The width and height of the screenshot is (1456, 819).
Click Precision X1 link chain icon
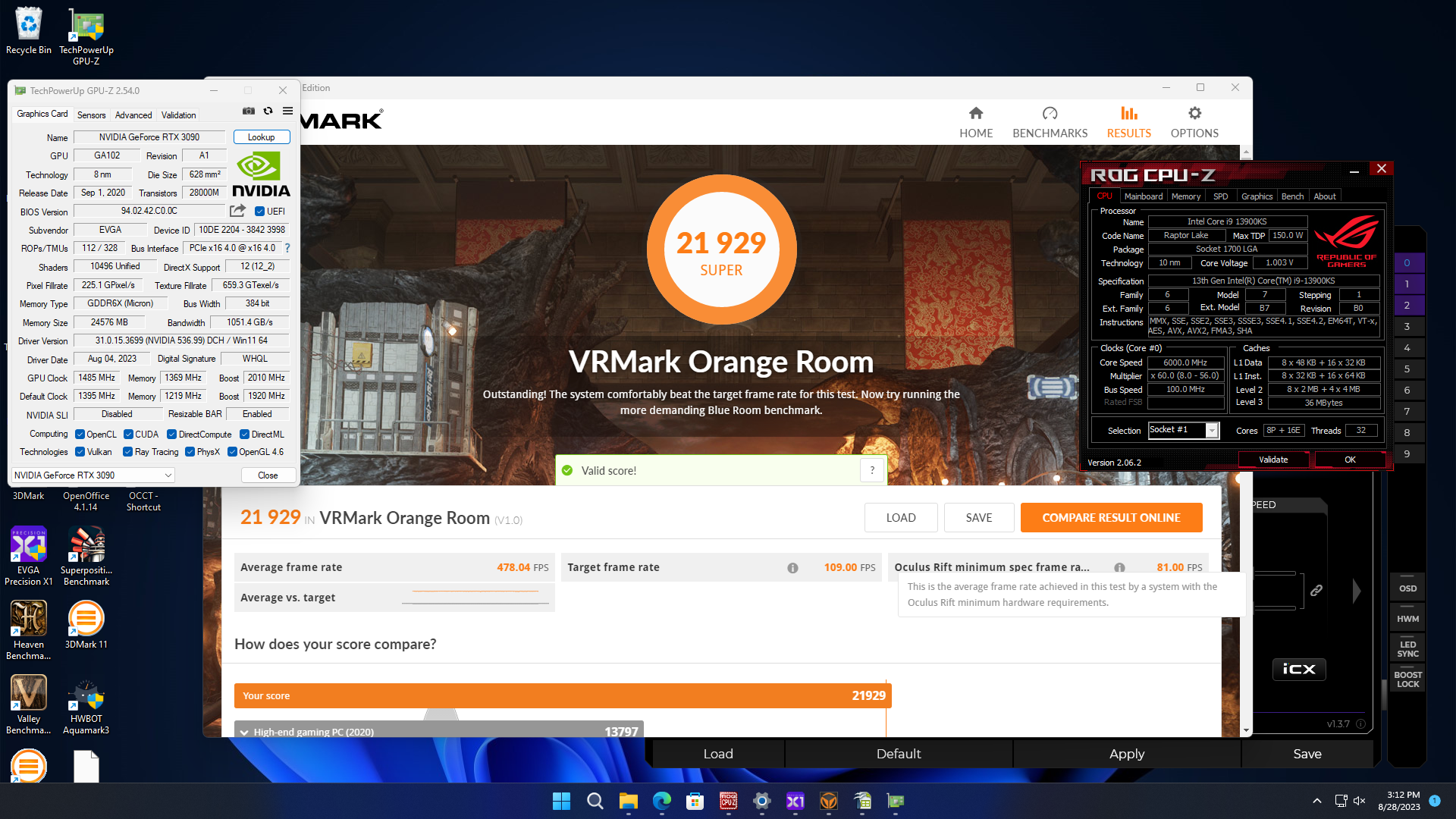coord(1316,590)
